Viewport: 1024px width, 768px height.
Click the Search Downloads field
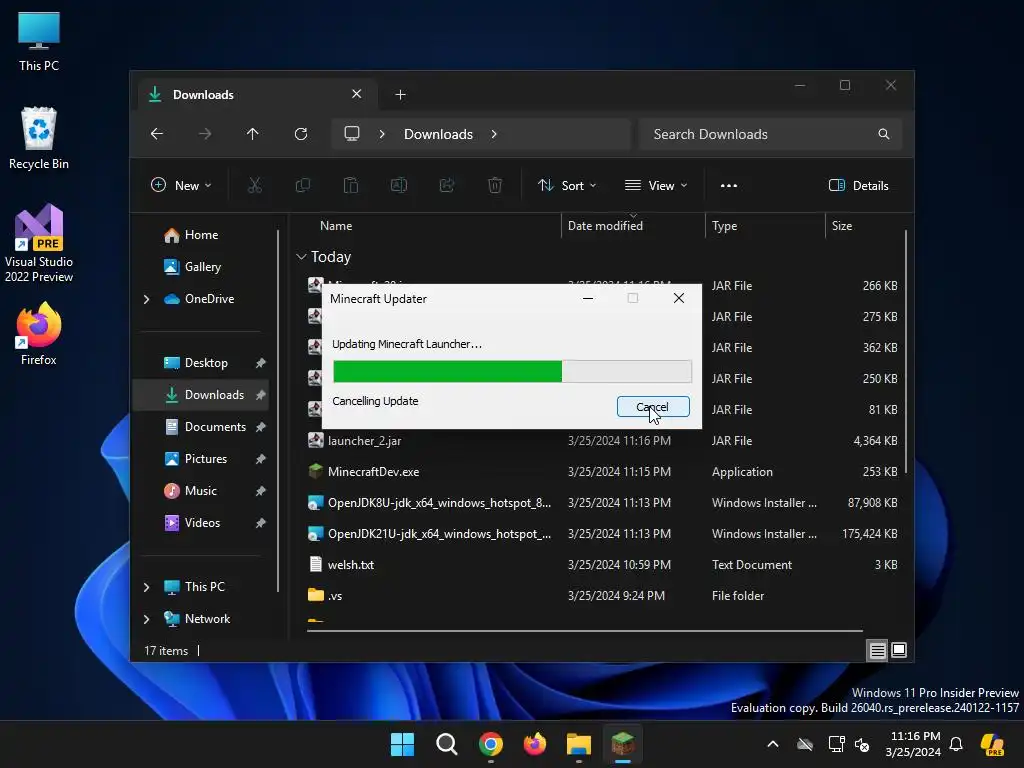(x=770, y=134)
